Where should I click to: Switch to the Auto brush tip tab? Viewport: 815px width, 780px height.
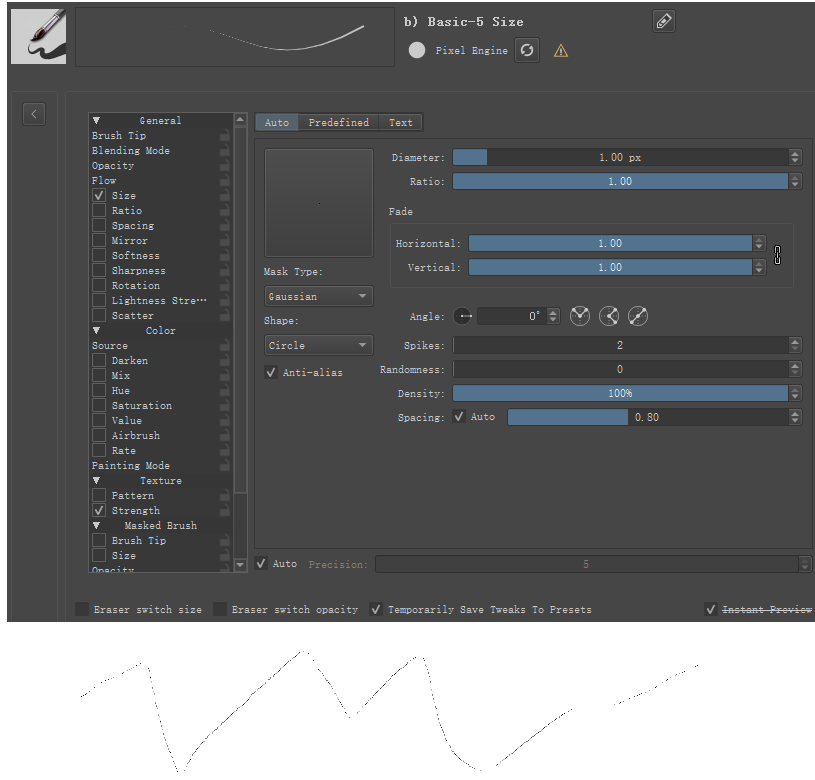click(277, 123)
